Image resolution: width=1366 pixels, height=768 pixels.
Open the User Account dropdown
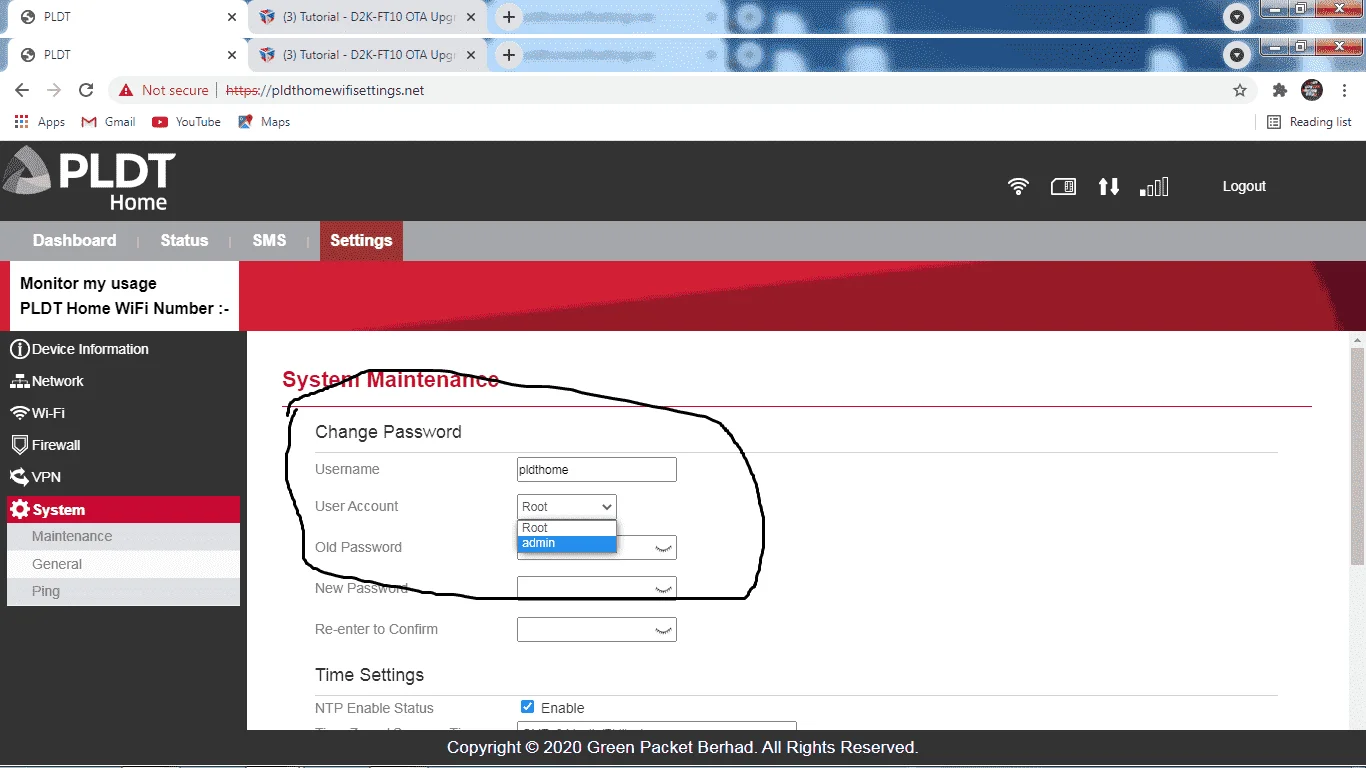[567, 507]
